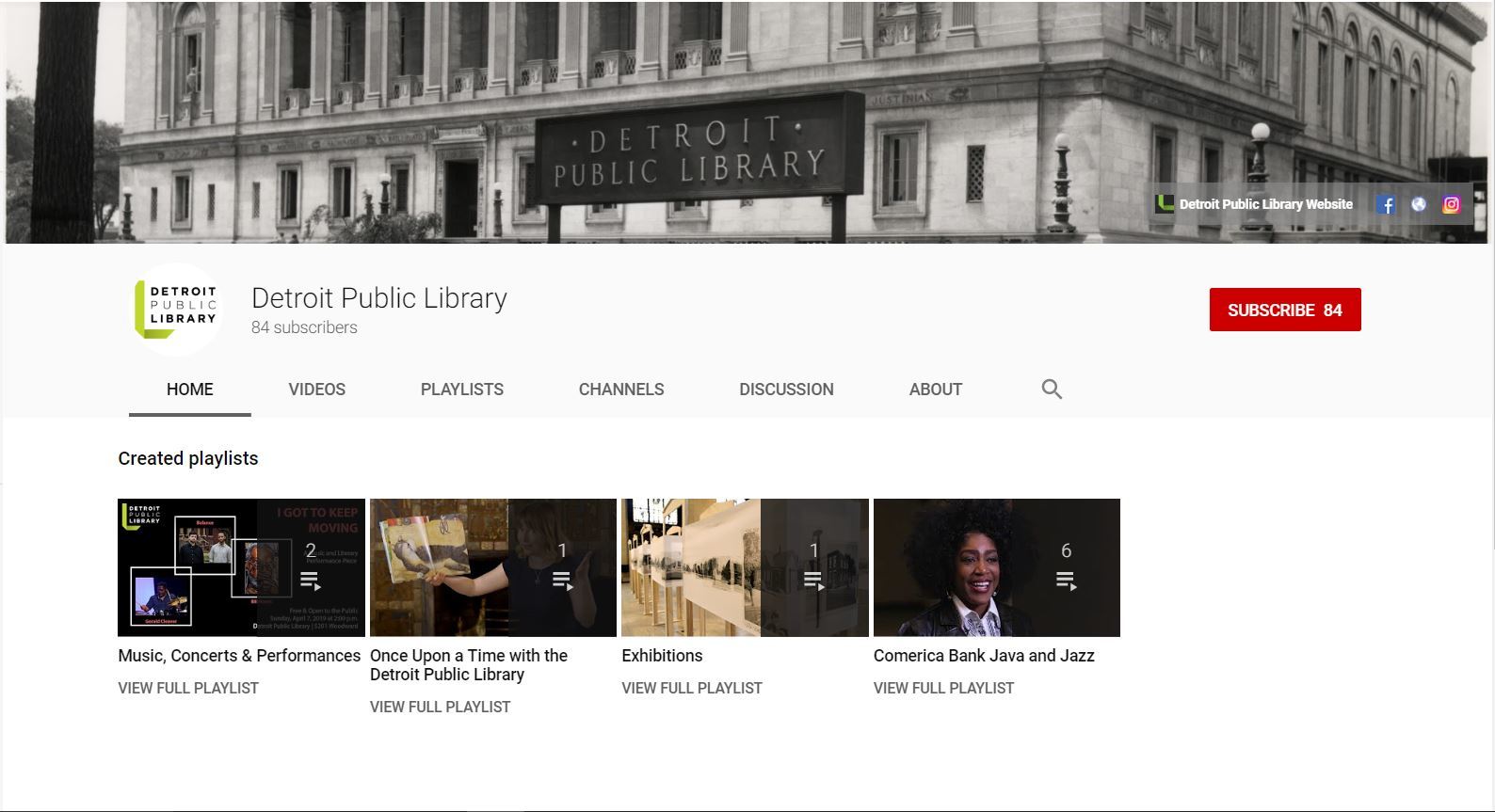1495x812 pixels.
Task: Open the Exhibitions playlist thumbnail
Action: coord(745,567)
